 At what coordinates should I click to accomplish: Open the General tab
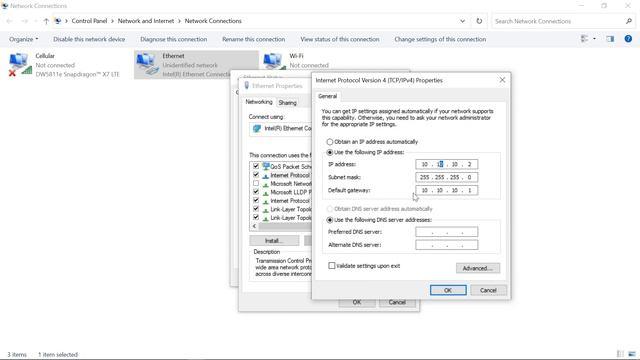coord(327,96)
